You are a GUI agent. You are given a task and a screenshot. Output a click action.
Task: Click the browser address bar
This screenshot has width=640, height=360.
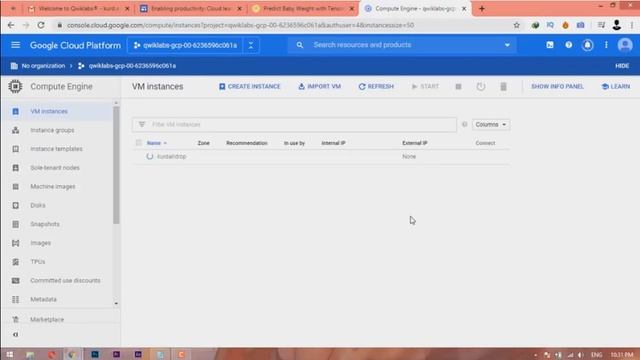[286, 25]
